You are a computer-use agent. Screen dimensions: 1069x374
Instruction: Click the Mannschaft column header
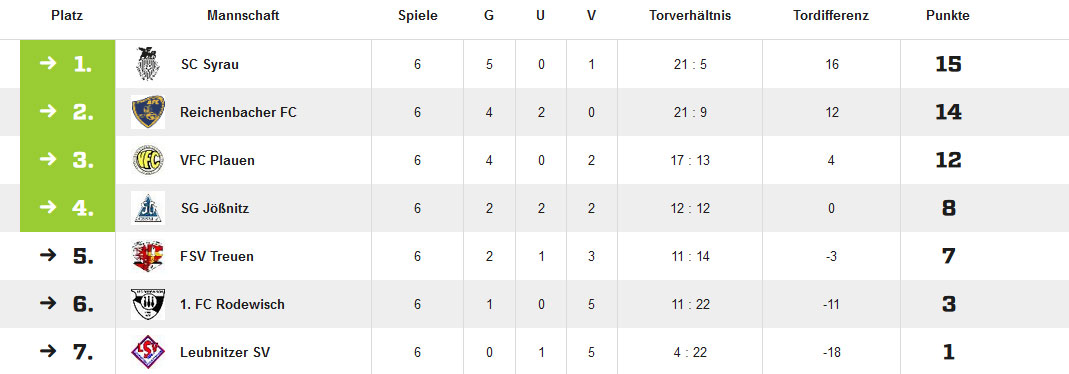pos(243,16)
